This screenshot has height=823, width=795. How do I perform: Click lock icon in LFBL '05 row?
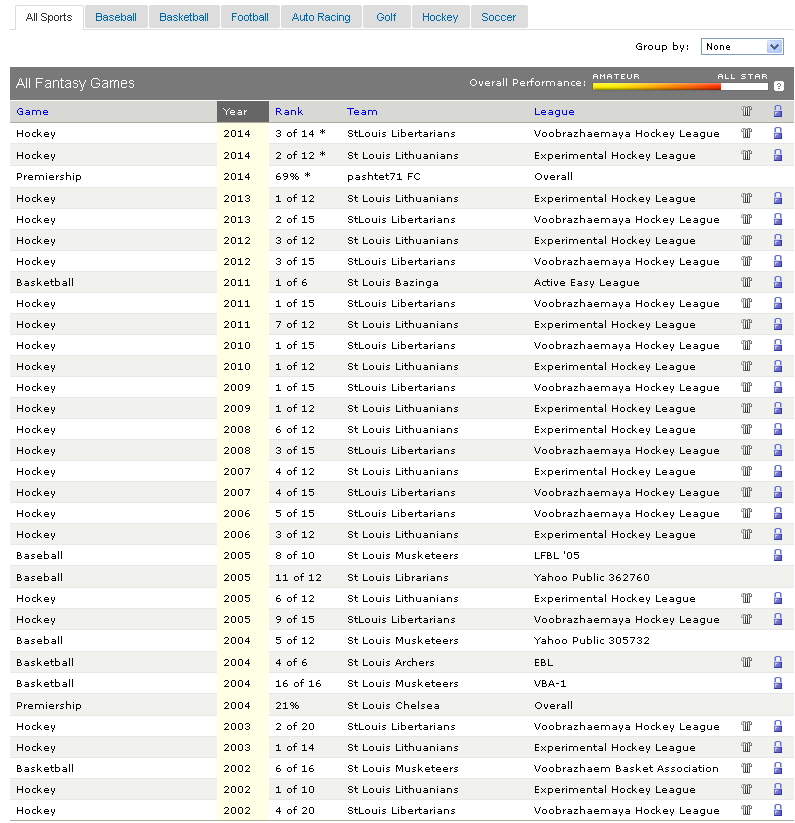[778, 556]
